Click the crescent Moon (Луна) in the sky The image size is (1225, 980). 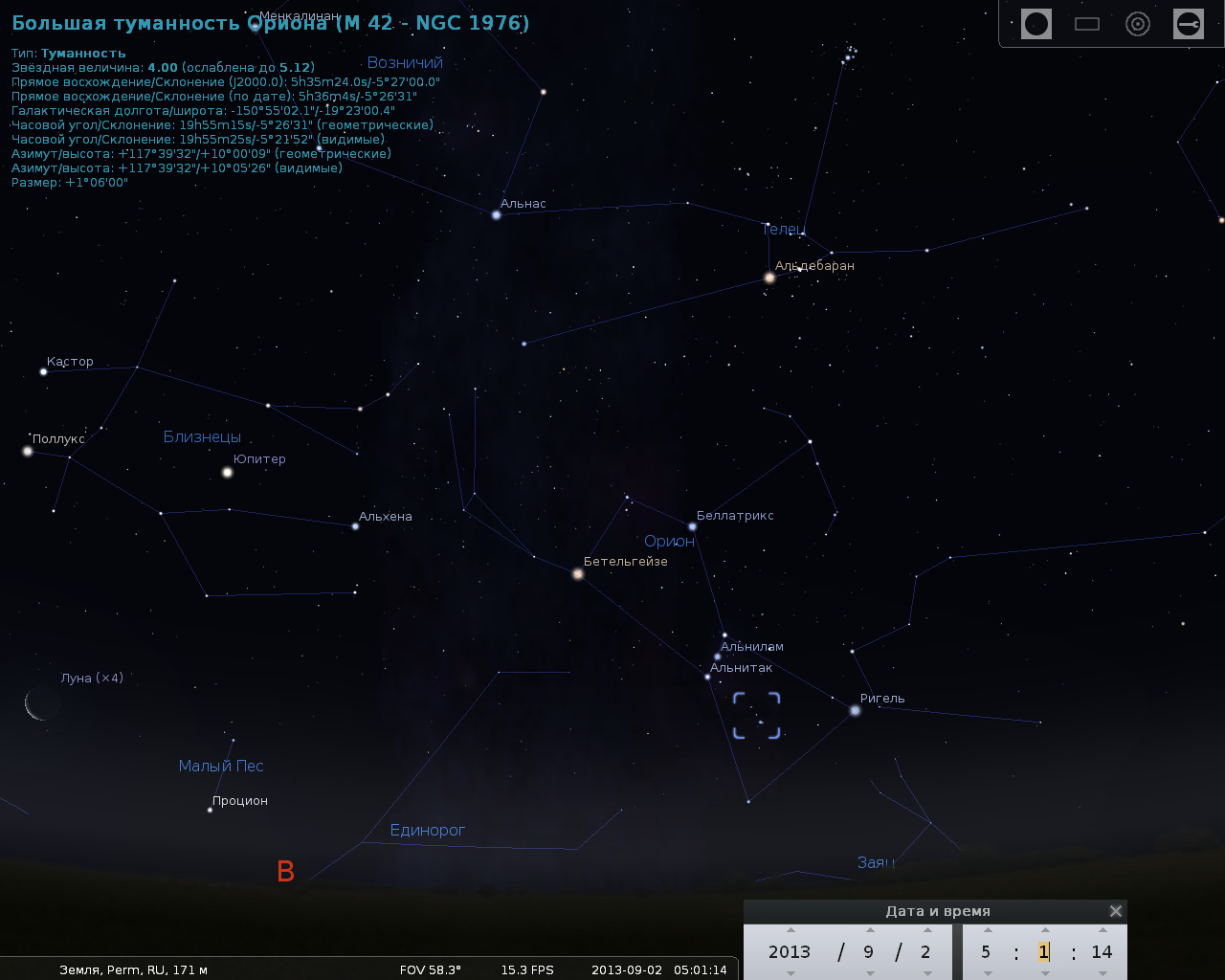pos(40,703)
